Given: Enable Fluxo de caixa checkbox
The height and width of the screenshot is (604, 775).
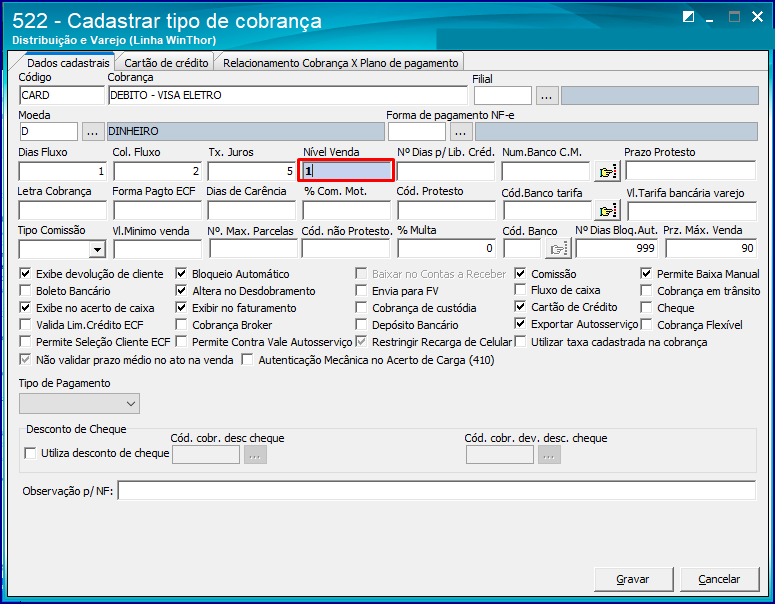Looking at the screenshot, I should click(x=520, y=290).
